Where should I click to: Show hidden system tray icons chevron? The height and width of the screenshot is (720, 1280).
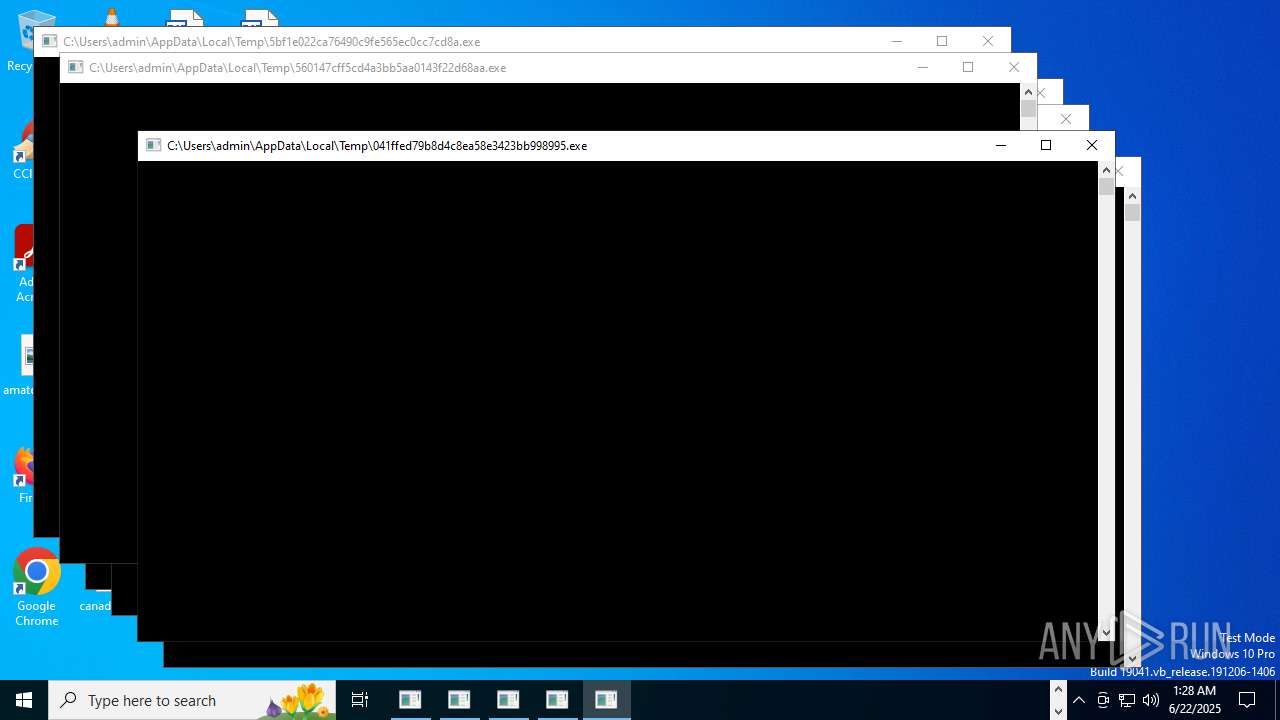coord(1079,700)
